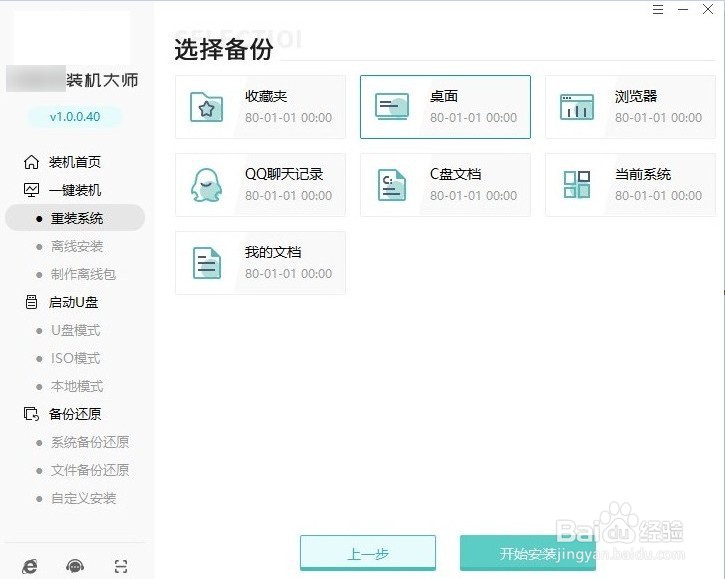The width and height of the screenshot is (725, 579).
Task: Open 启动U盘 section in sidebar
Action: point(74,302)
